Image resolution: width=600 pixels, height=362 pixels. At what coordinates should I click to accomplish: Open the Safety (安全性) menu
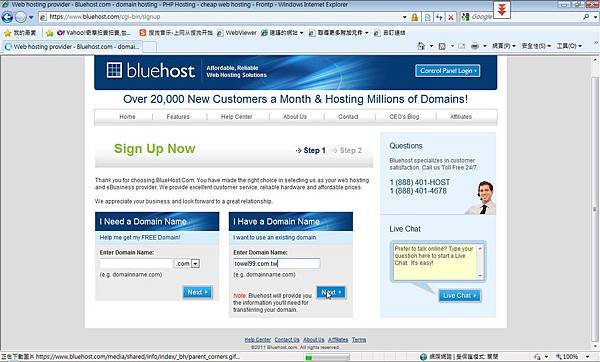pyautogui.click(x=536, y=46)
